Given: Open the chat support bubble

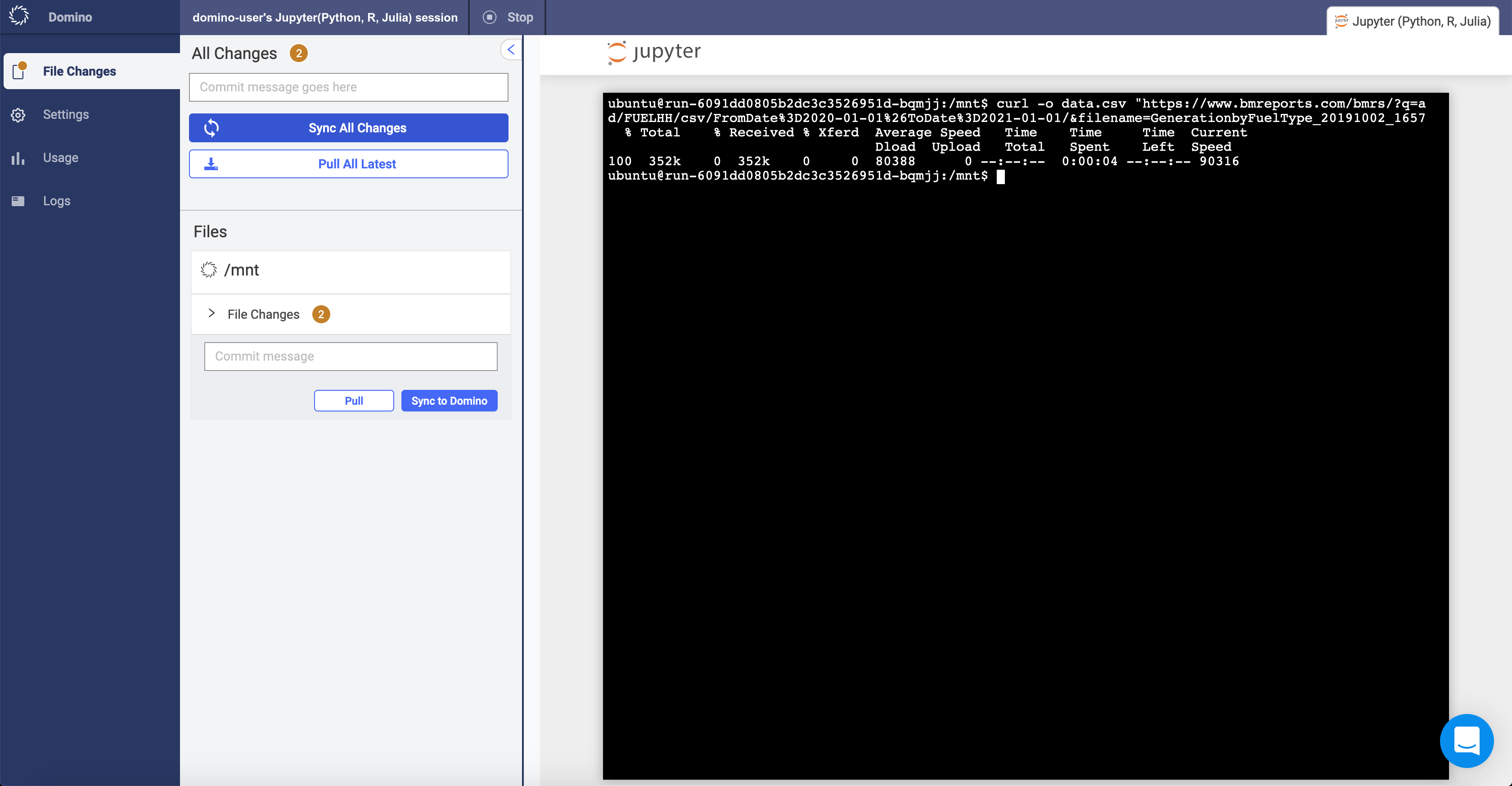Looking at the screenshot, I should [x=1467, y=740].
